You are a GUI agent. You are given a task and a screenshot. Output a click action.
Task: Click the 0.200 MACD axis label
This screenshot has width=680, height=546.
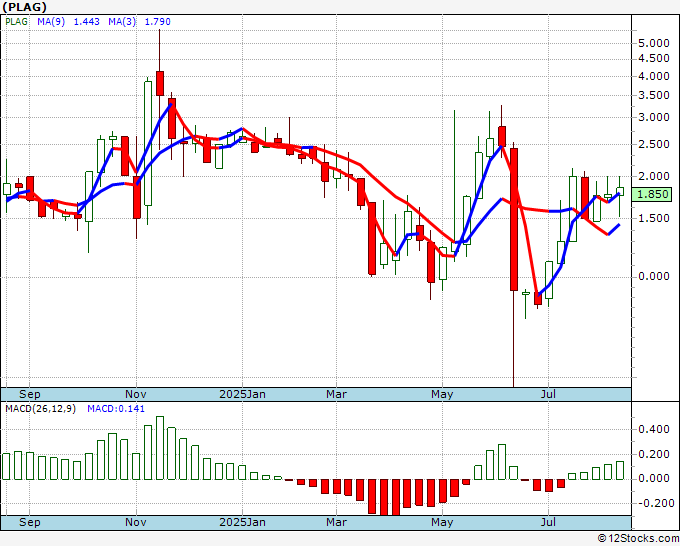654,454
